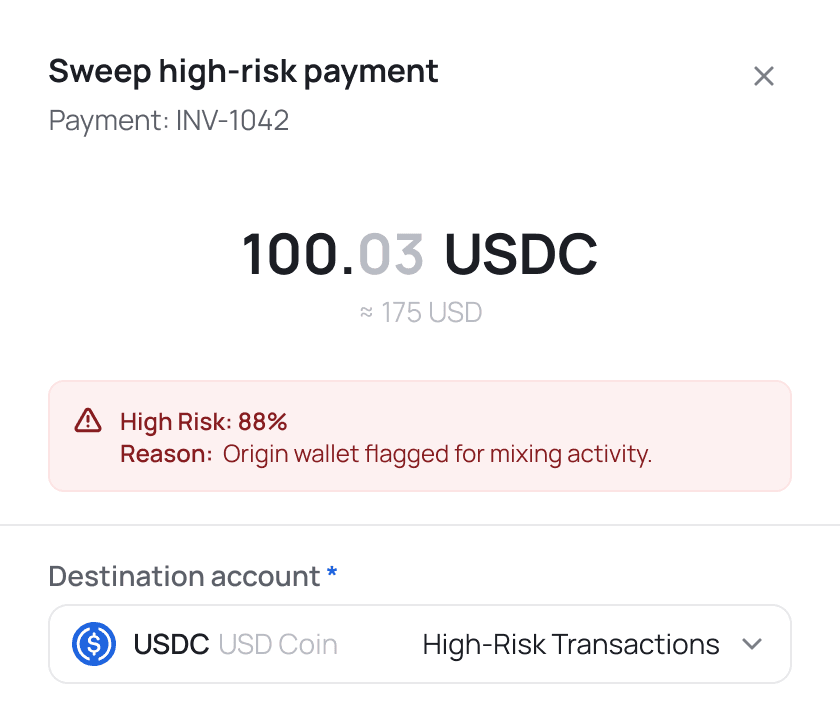
Task: Click the Sweep high-risk payment title
Action: (x=243, y=71)
